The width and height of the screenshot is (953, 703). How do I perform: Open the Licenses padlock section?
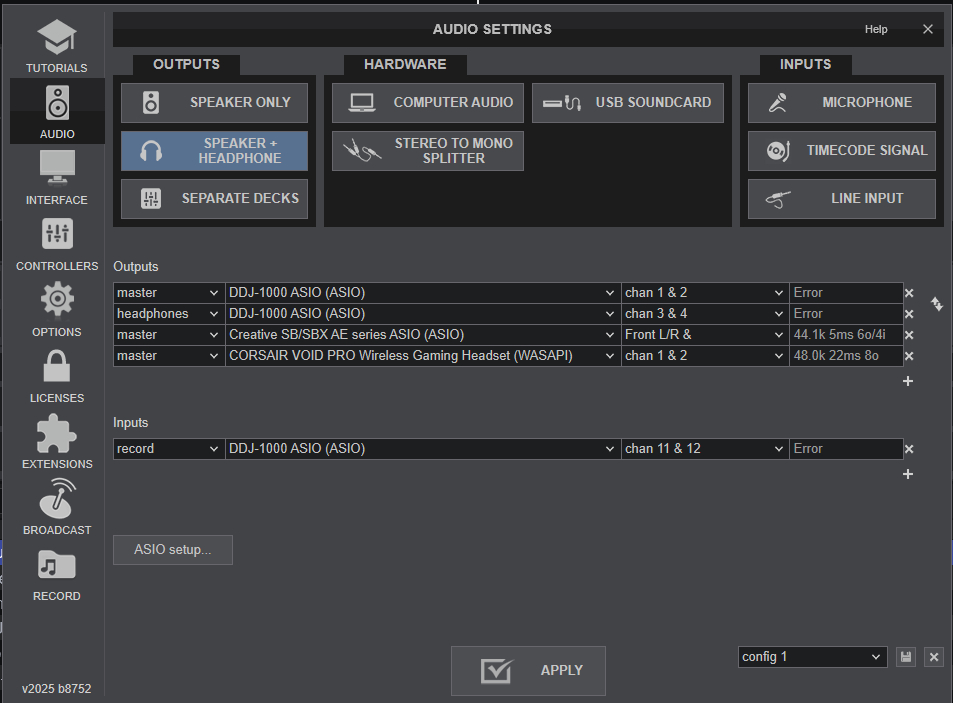(57, 376)
